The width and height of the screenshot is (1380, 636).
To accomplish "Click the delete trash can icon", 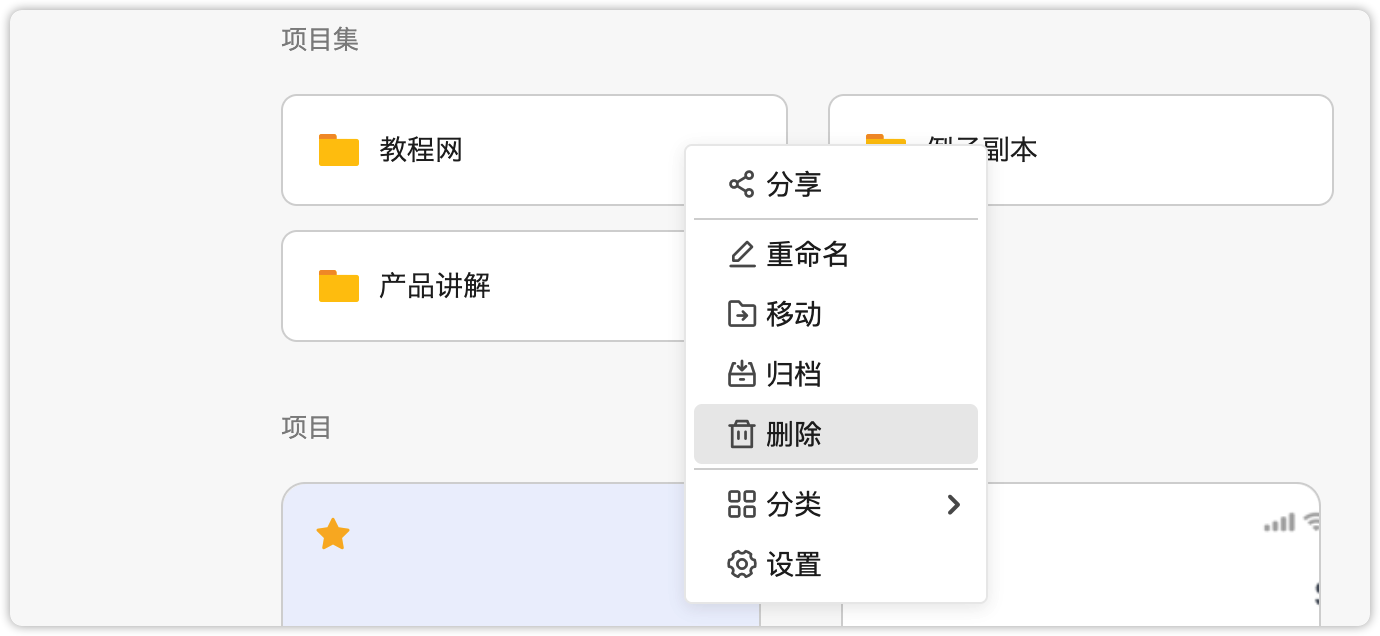I will click(x=741, y=434).
